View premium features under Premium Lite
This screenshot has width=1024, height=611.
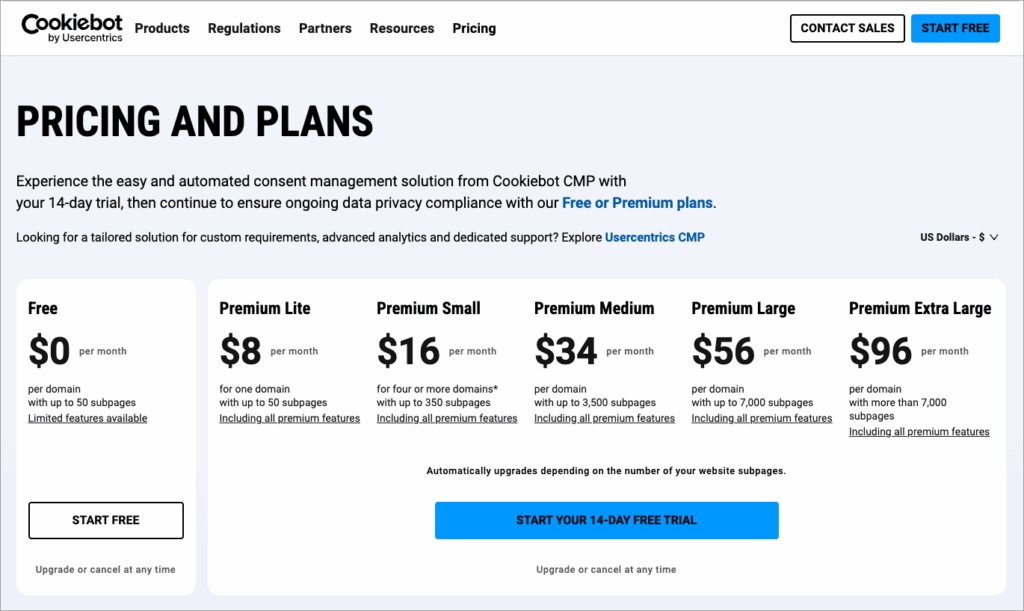(290, 418)
